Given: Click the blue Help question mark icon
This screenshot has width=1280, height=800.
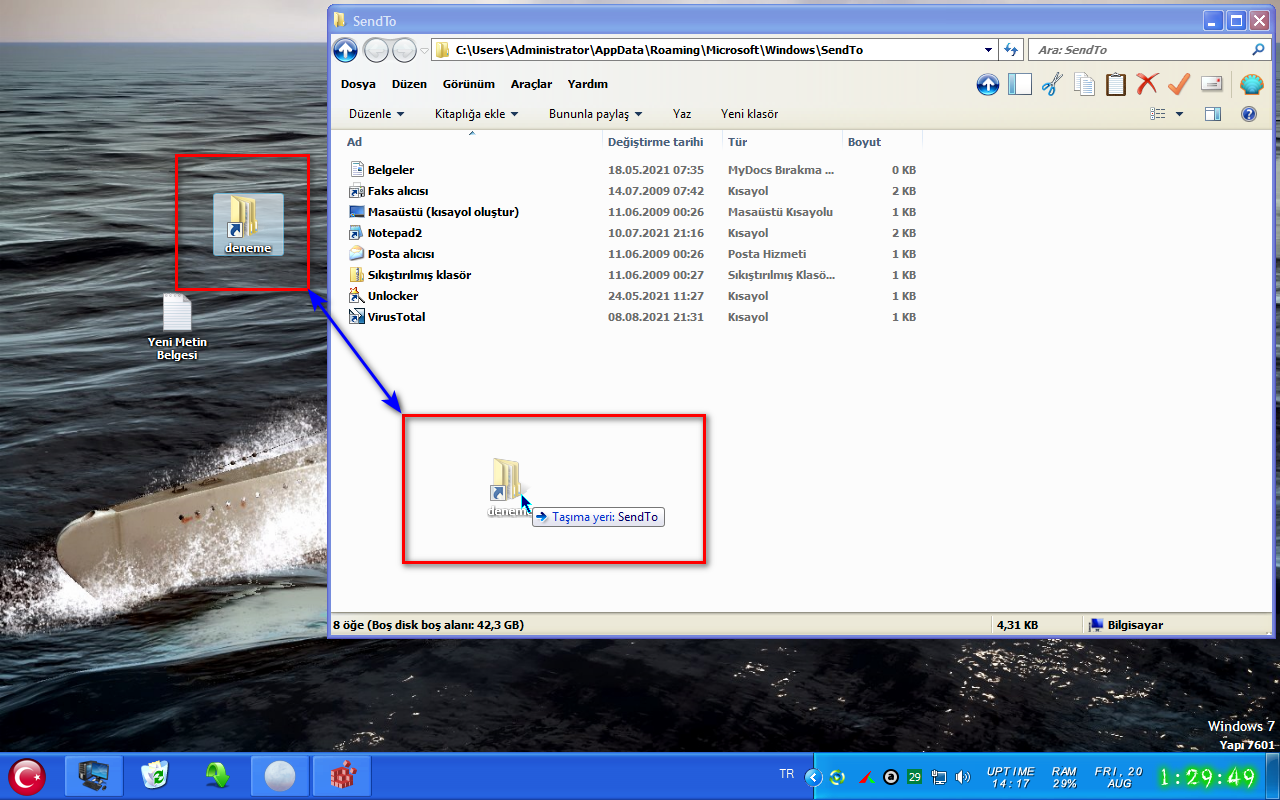Looking at the screenshot, I should pyautogui.click(x=1248, y=114).
